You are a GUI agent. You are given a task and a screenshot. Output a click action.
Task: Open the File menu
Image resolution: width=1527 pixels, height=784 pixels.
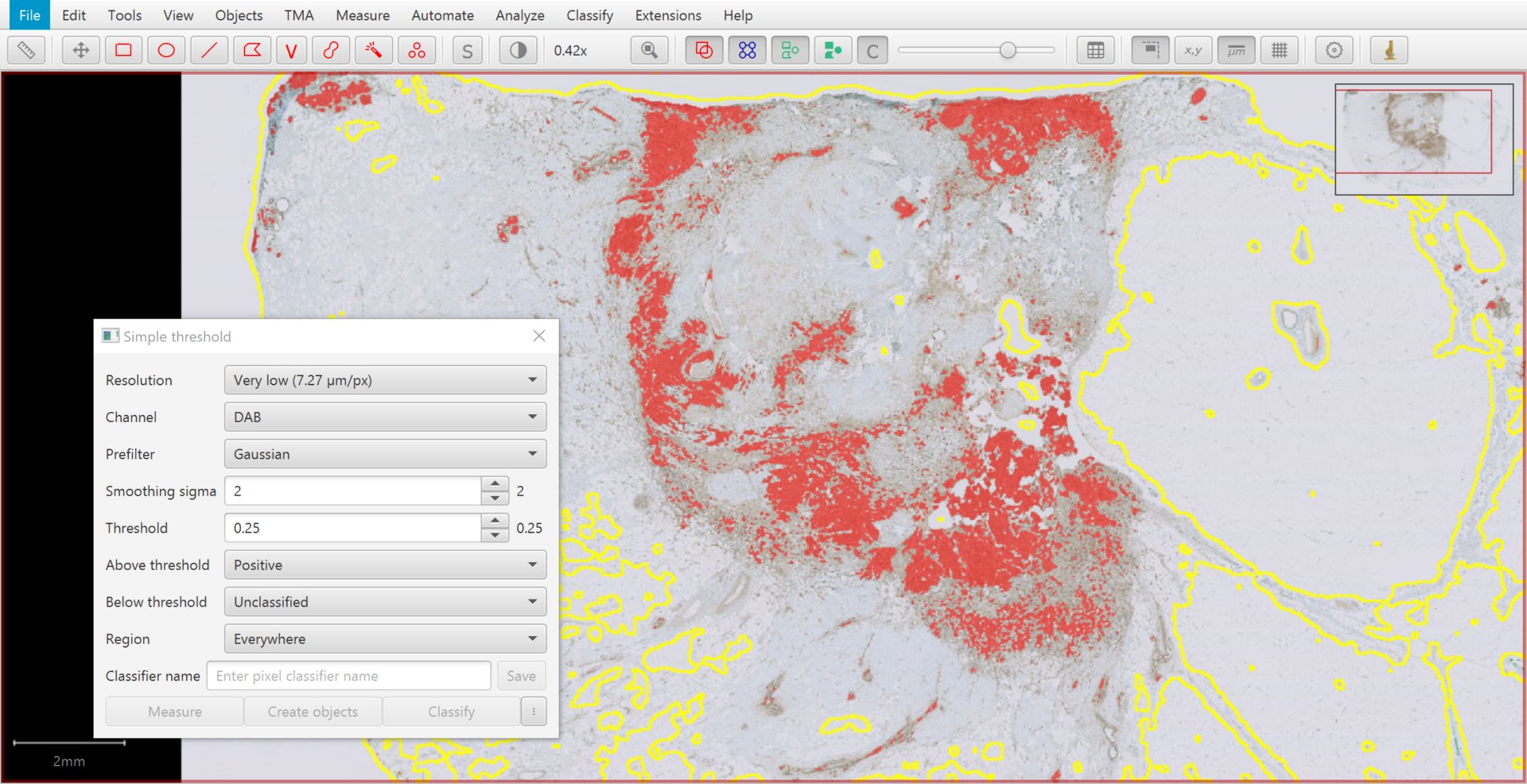pyautogui.click(x=29, y=15)
